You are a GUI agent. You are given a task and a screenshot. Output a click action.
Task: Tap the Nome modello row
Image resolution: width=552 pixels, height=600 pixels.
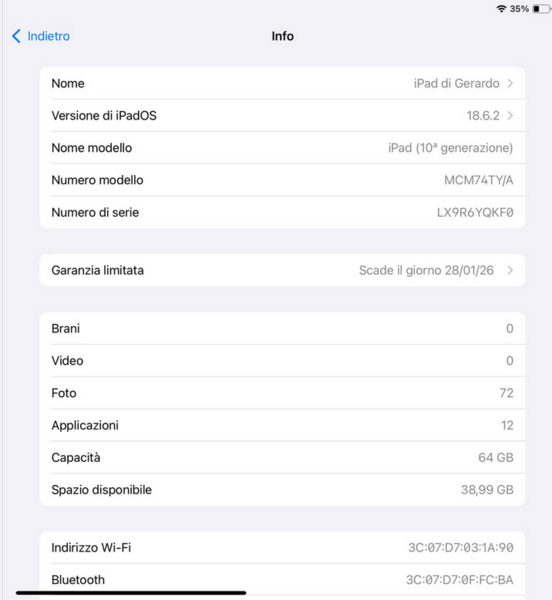click(x=282, y=148)
